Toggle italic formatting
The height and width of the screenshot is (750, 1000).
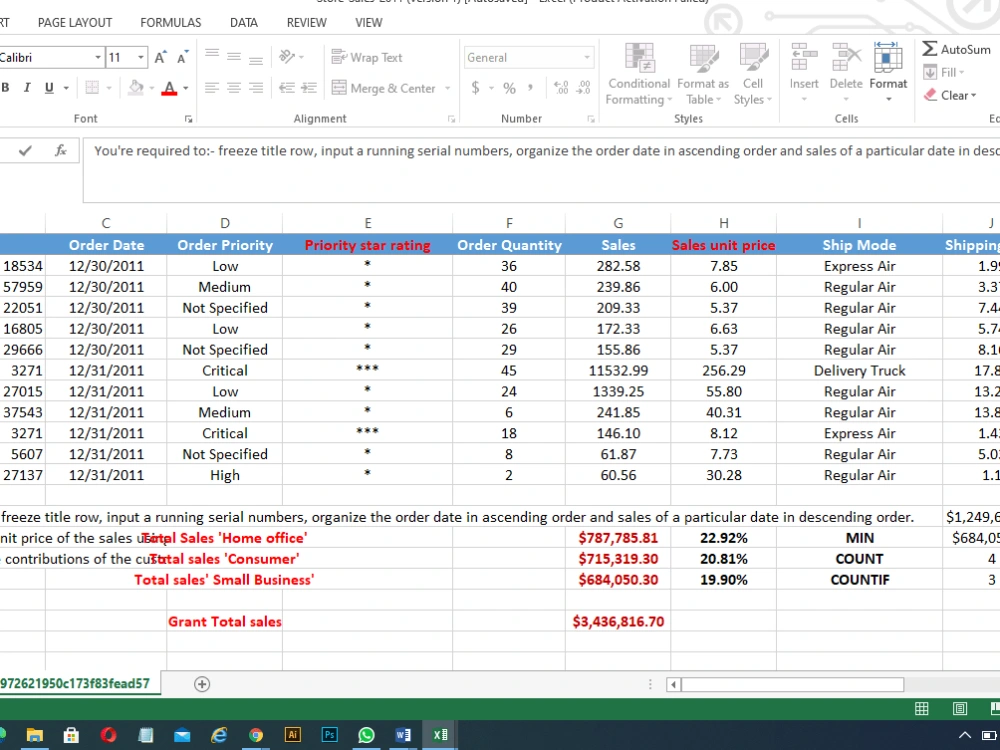[x=27, y=88]
